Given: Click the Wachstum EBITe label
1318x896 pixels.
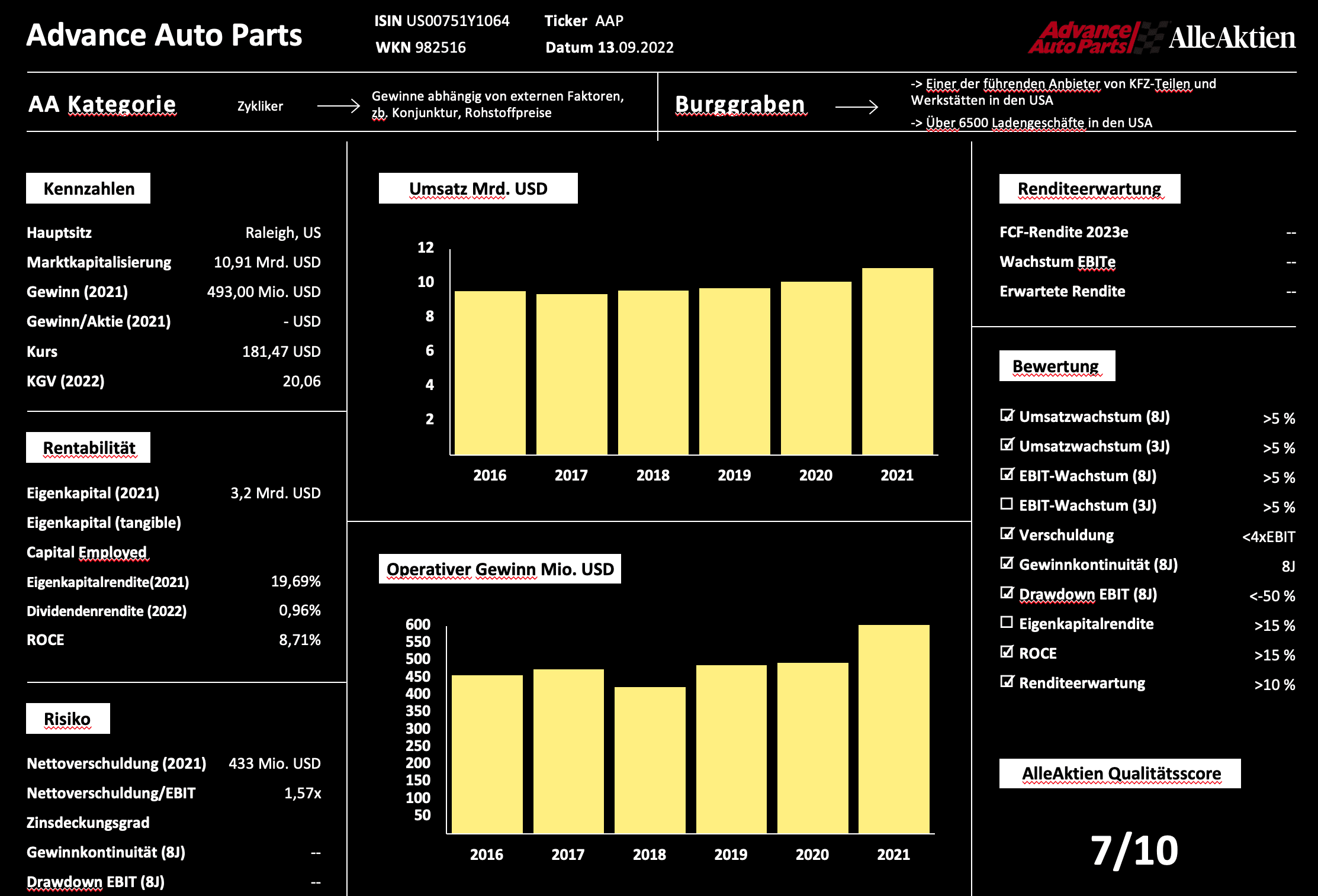Looking at the screenshot, I should (1057, 262).
